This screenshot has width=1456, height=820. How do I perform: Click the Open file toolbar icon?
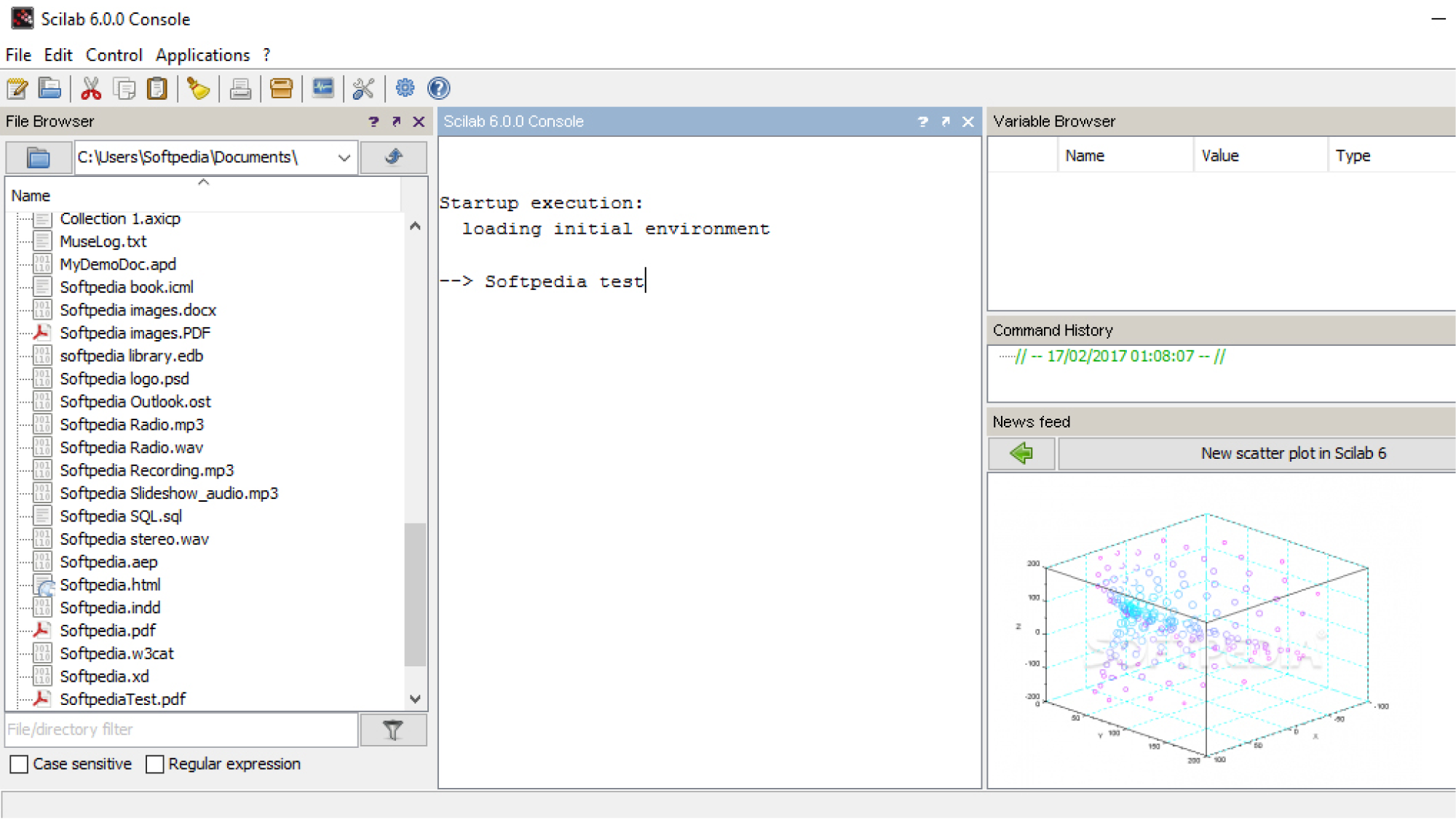50,89
